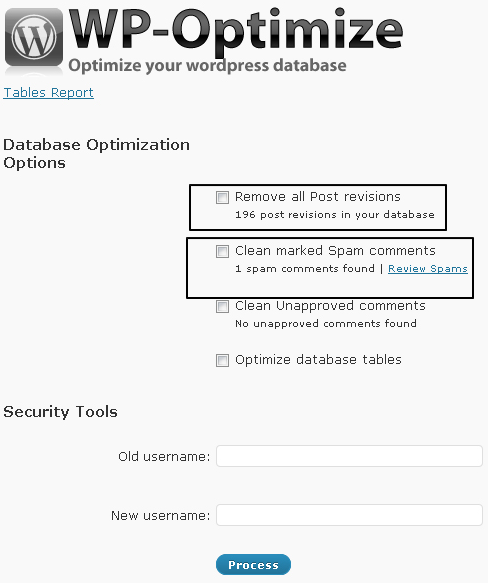
Task: Select the Database Optimization Options heading
Action: (x=96, y=154)
